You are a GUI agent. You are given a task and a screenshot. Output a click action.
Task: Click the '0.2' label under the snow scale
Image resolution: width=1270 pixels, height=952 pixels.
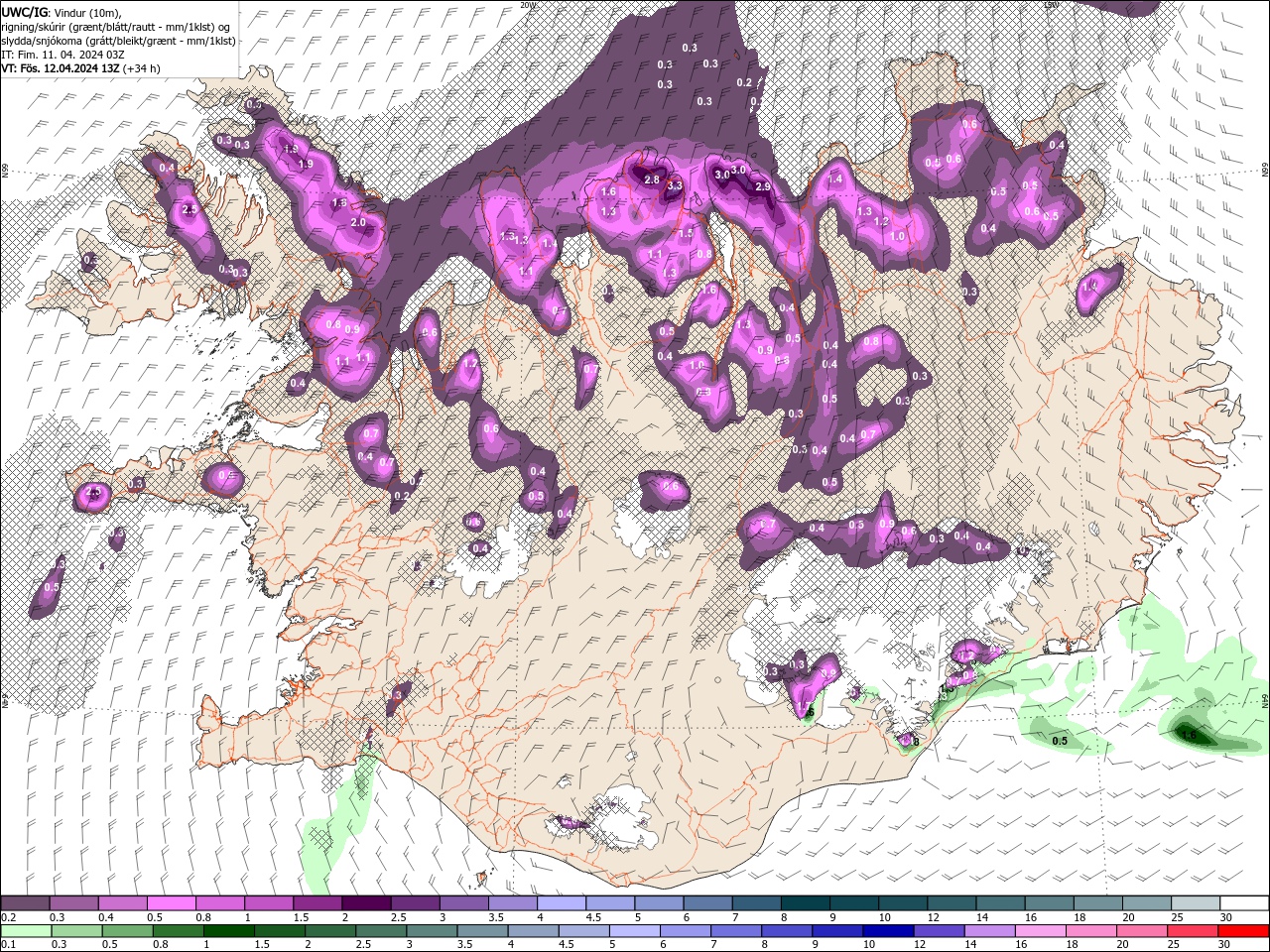(x=8, y=917)
